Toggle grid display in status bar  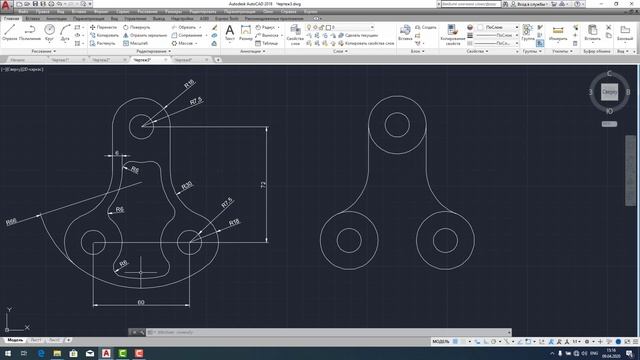(x=455, y=342)
